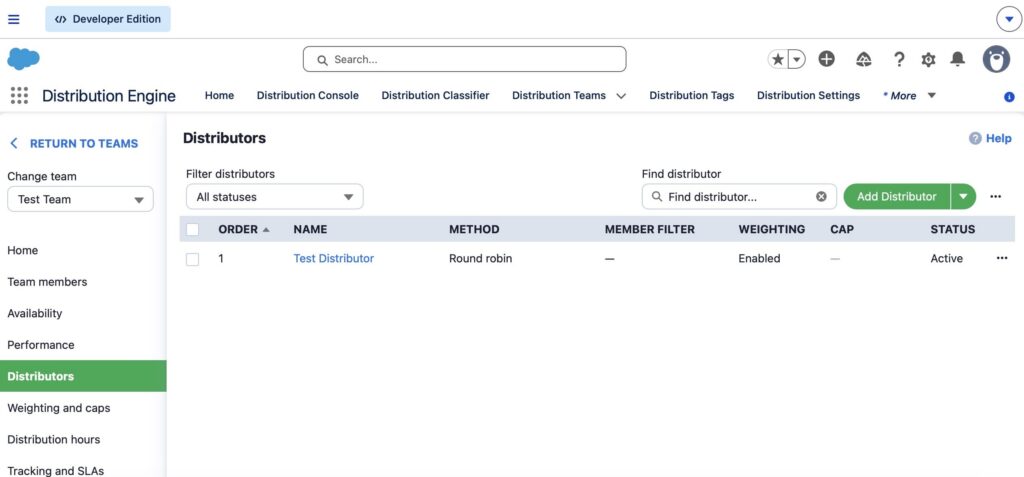The height and width of the screenshot is (477, 1024).
Task: Click the Distribution Engine app name
Action: point(109,96)
